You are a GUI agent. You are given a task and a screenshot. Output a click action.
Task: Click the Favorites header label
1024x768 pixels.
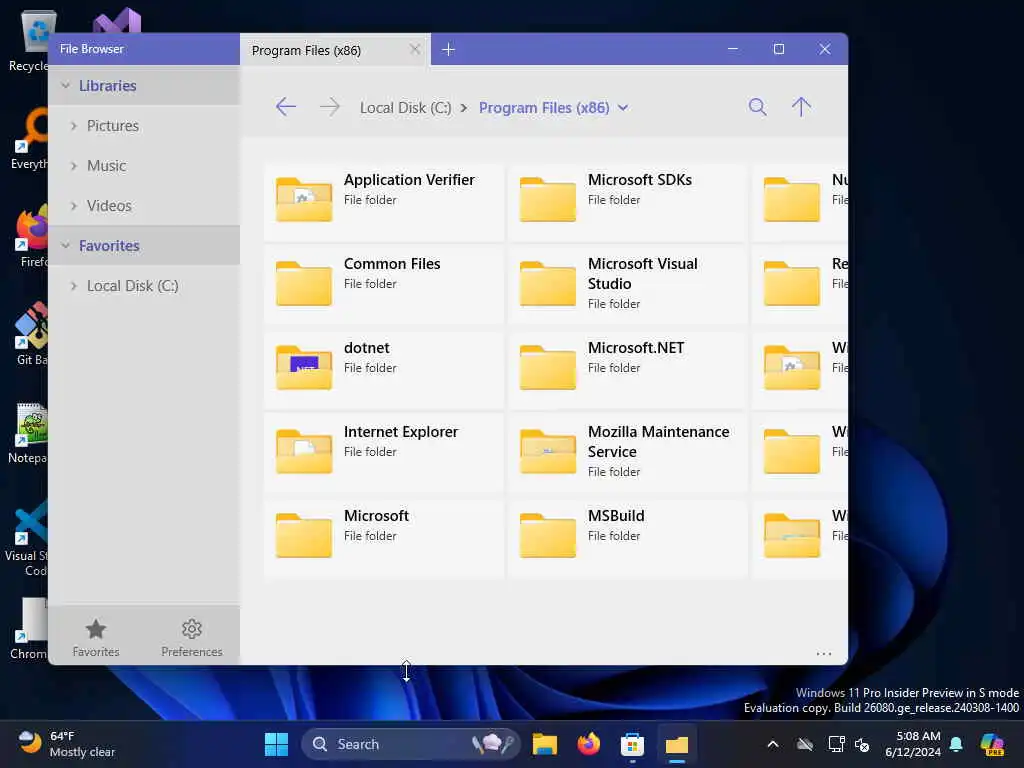[109, 246]
